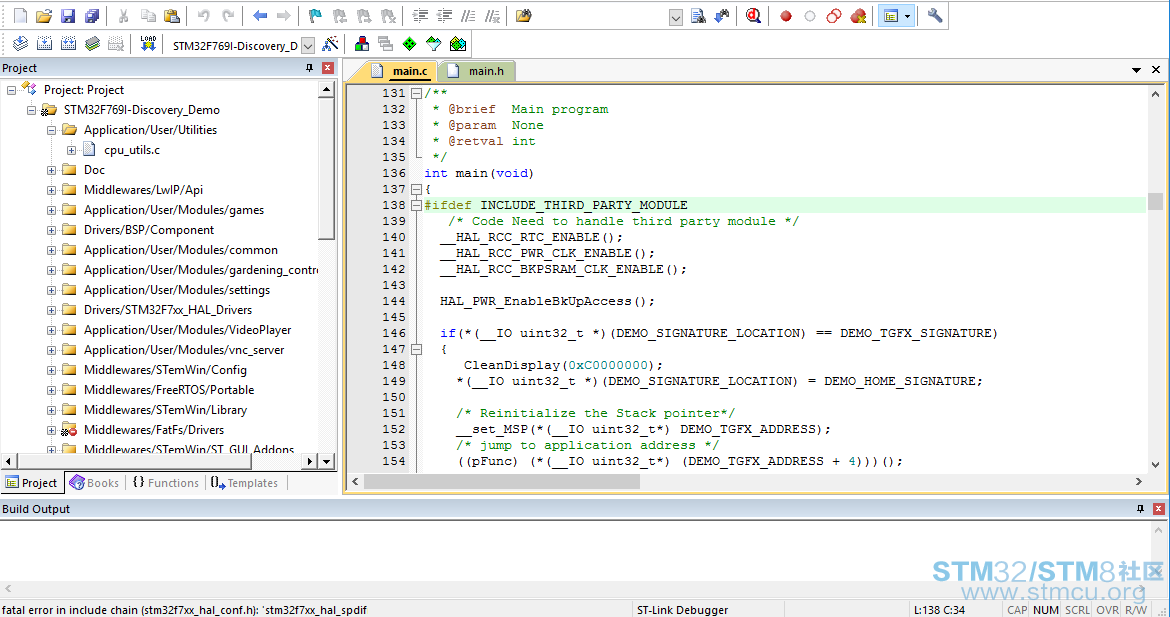This screenshot has width=1170, height=617.
Task: Toggle code fold at line 137
Action: [x=416, y=190]
